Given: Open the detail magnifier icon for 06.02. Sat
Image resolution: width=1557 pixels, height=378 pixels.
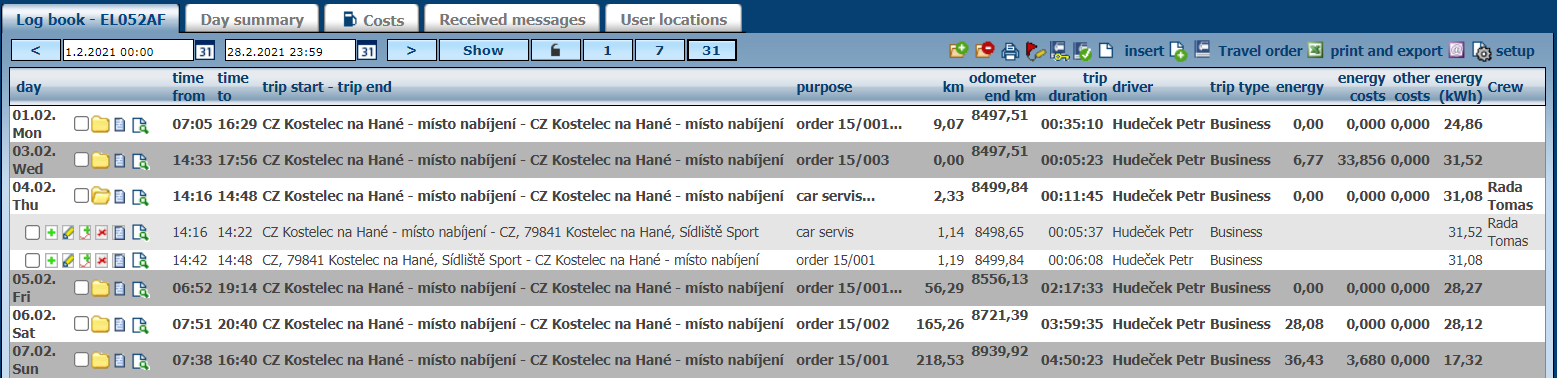Looking at the screenshot, I should click(140, 325).
